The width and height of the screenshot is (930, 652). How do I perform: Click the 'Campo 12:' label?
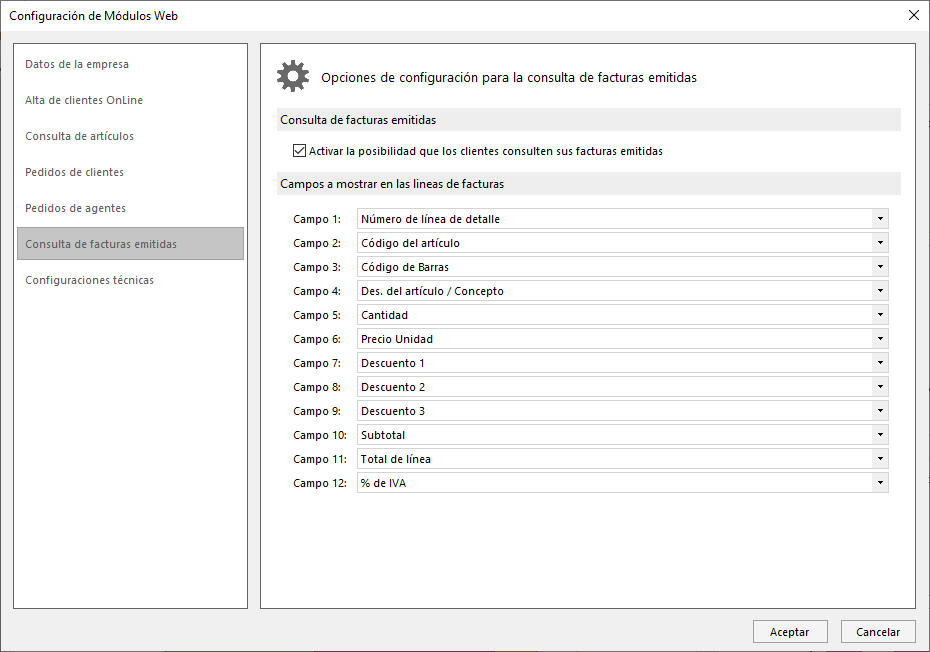[320, 483]
